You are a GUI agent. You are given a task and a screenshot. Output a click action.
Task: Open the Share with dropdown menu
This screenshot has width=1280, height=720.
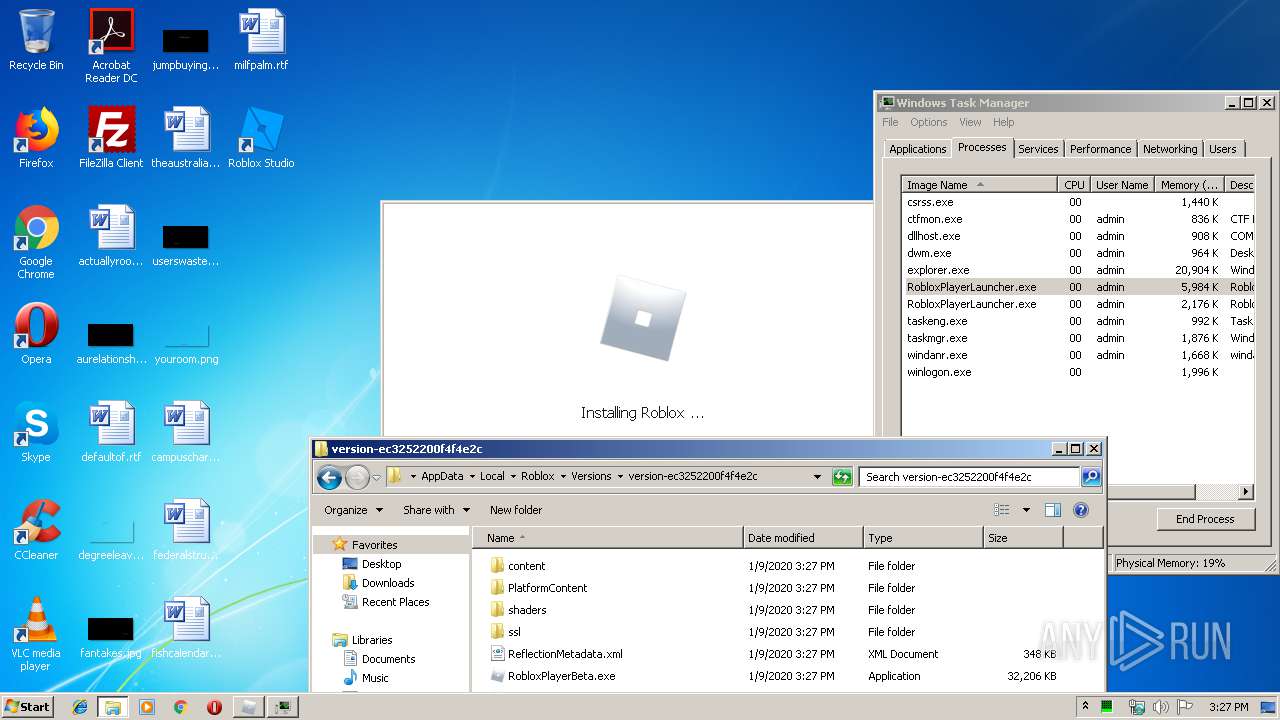(x=436, y=510)
